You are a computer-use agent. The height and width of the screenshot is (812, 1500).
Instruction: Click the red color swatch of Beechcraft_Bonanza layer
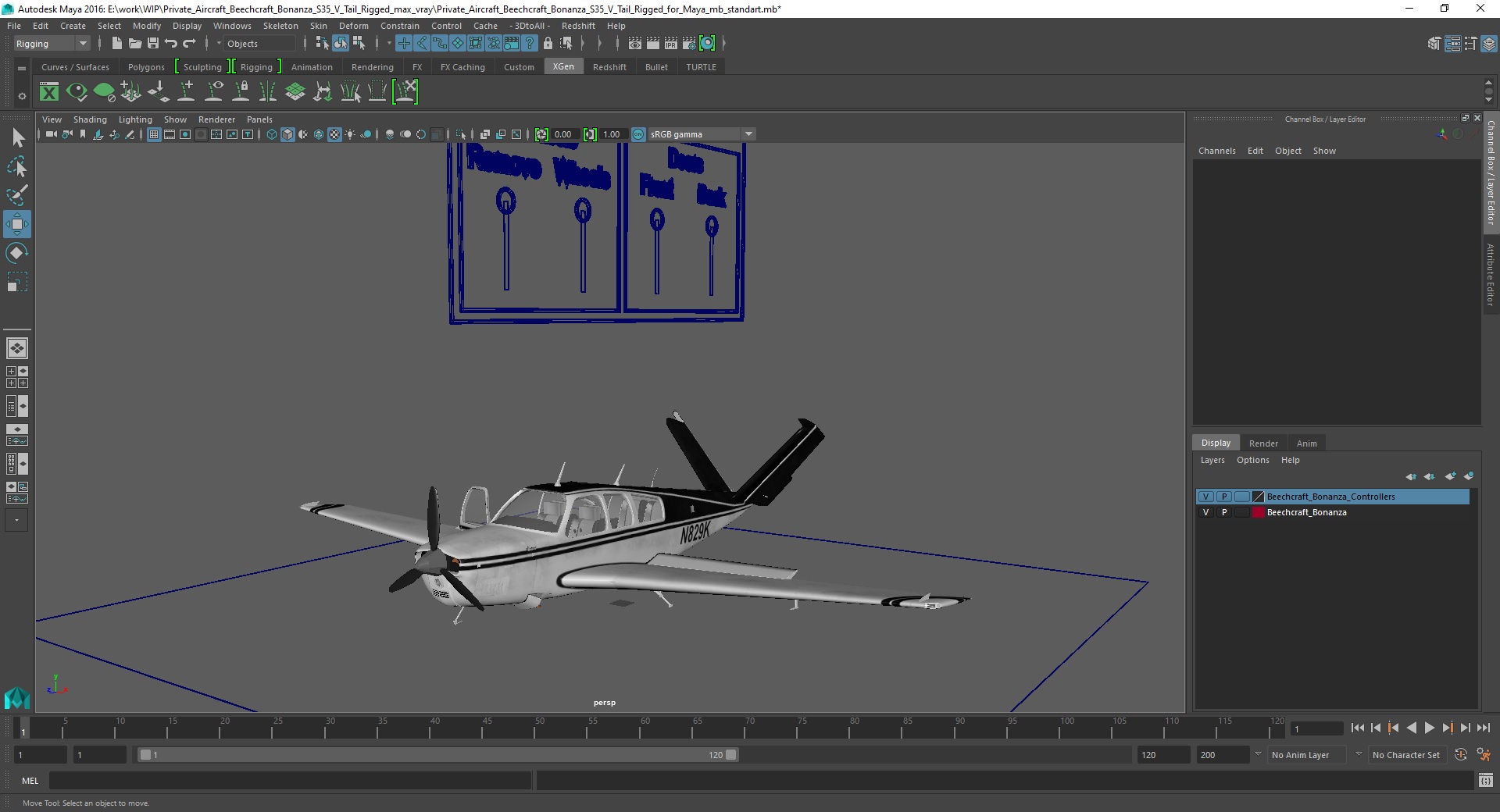pos(1259,512)
